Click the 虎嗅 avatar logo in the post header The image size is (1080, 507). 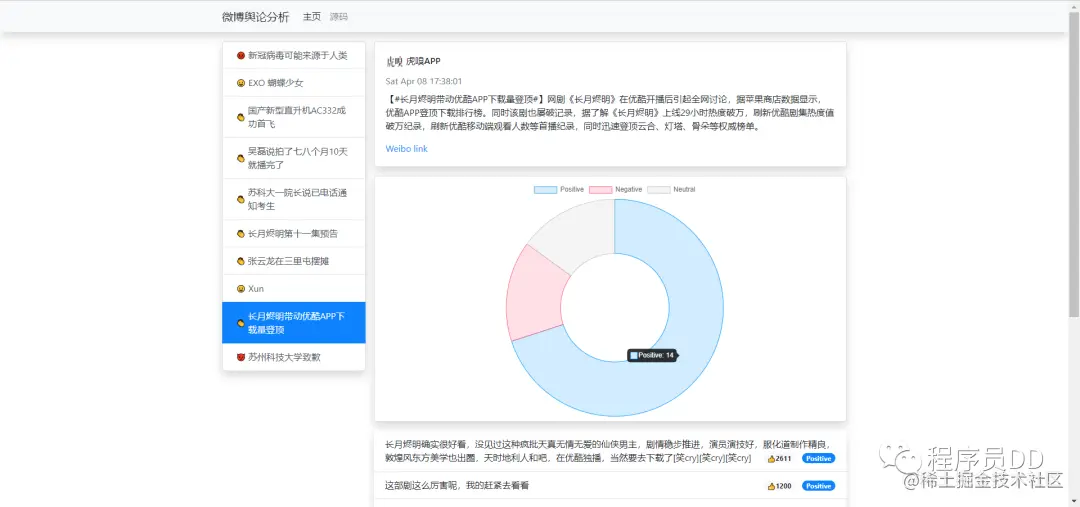[x=394, y=61]
